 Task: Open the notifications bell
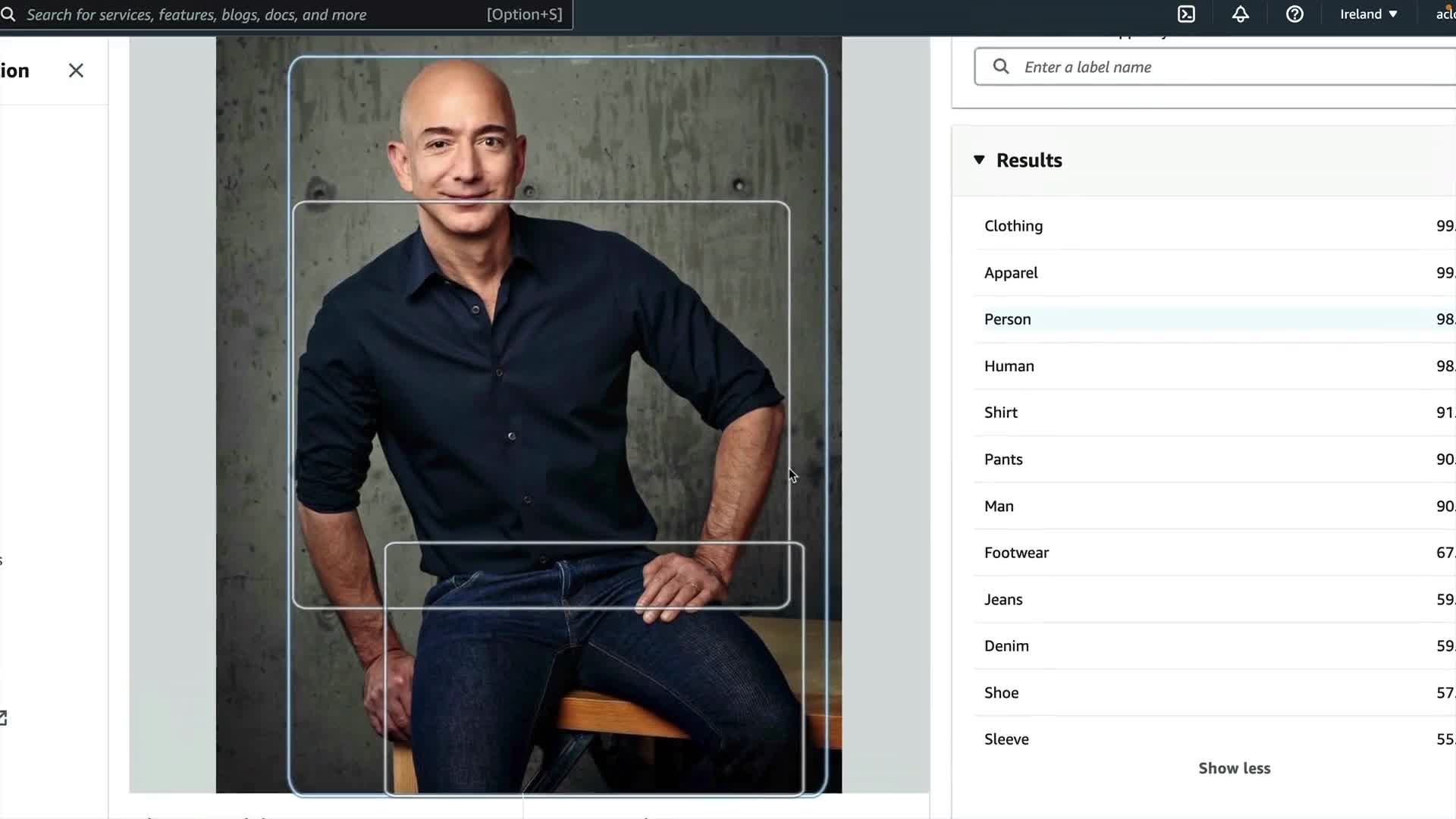click(x=1240, y=14)
